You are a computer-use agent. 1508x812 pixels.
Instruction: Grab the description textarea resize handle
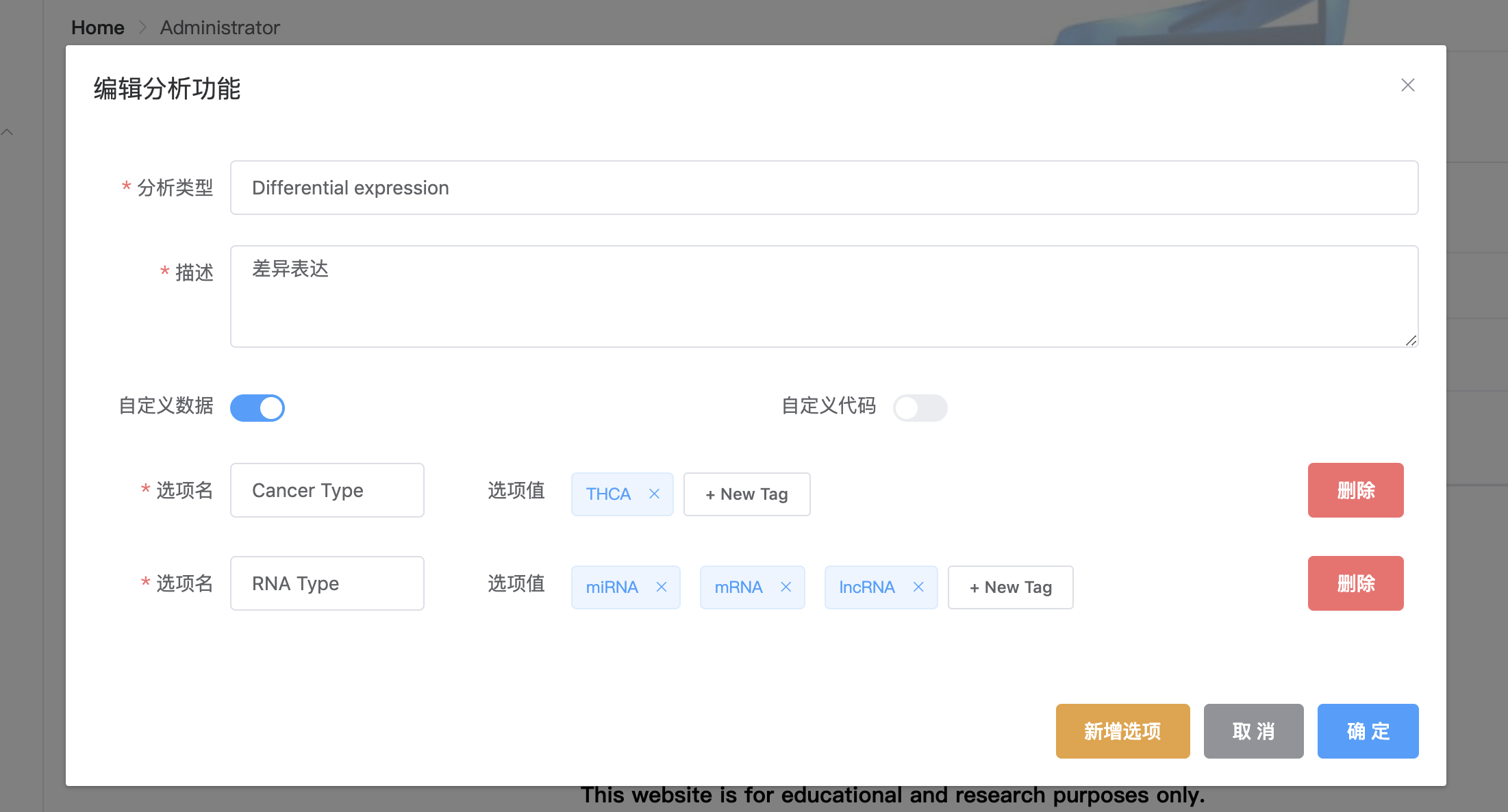1411,341
